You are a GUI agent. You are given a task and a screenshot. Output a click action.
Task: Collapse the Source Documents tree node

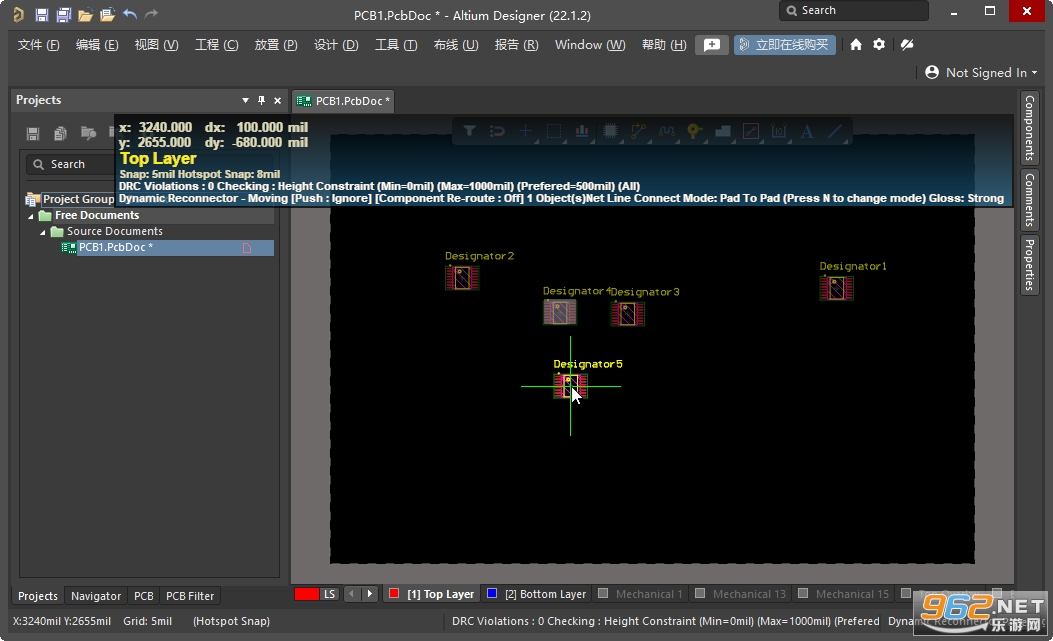point(42,232)
